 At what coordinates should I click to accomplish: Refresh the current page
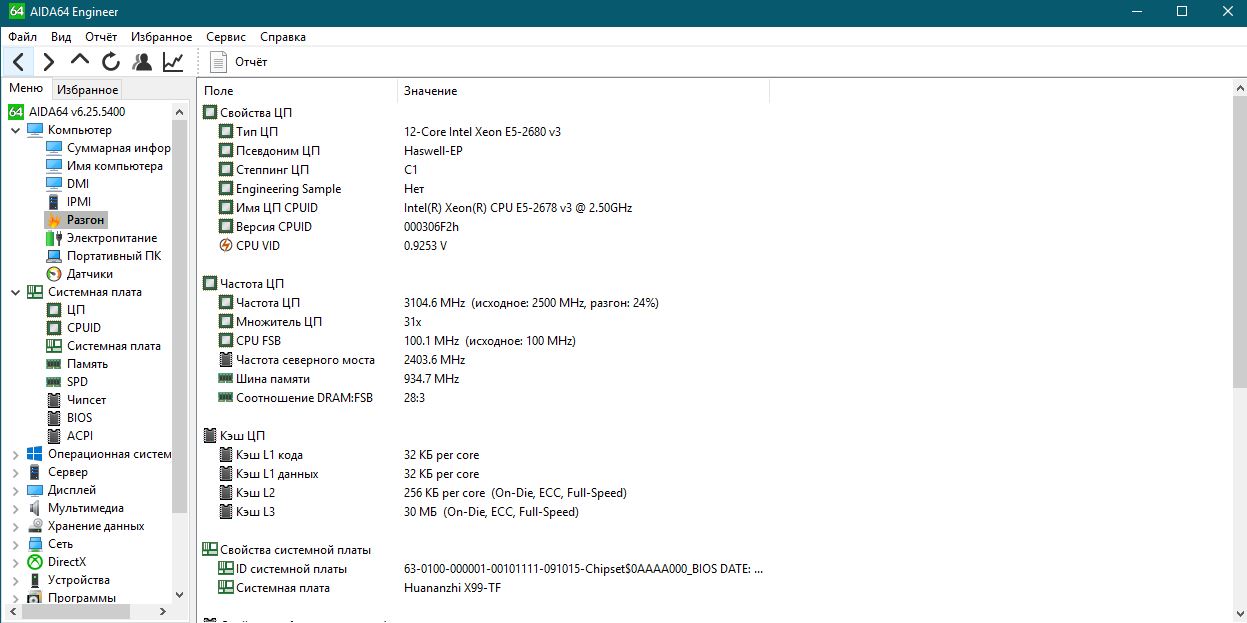point(111,61)
